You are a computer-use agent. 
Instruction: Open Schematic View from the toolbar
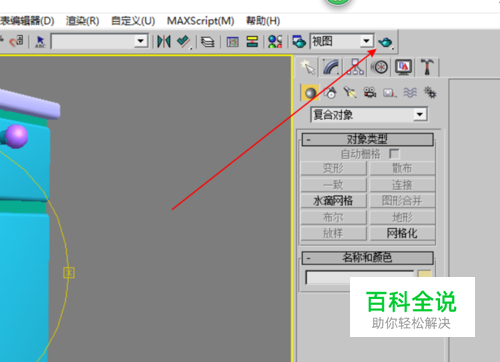[252, 42]
